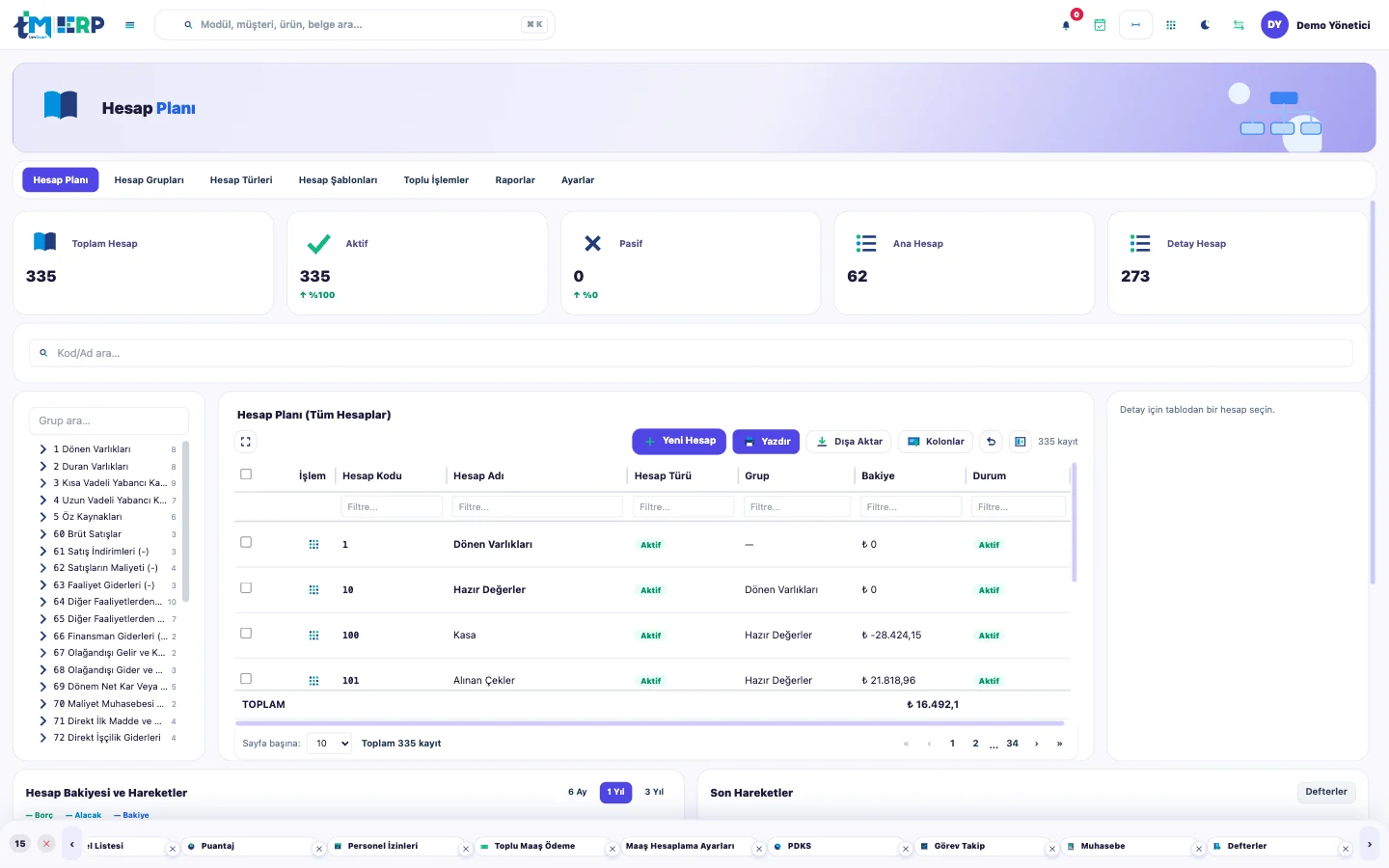Check the select-all header checkbox
1389x868 pixels.
coord(246,475)
